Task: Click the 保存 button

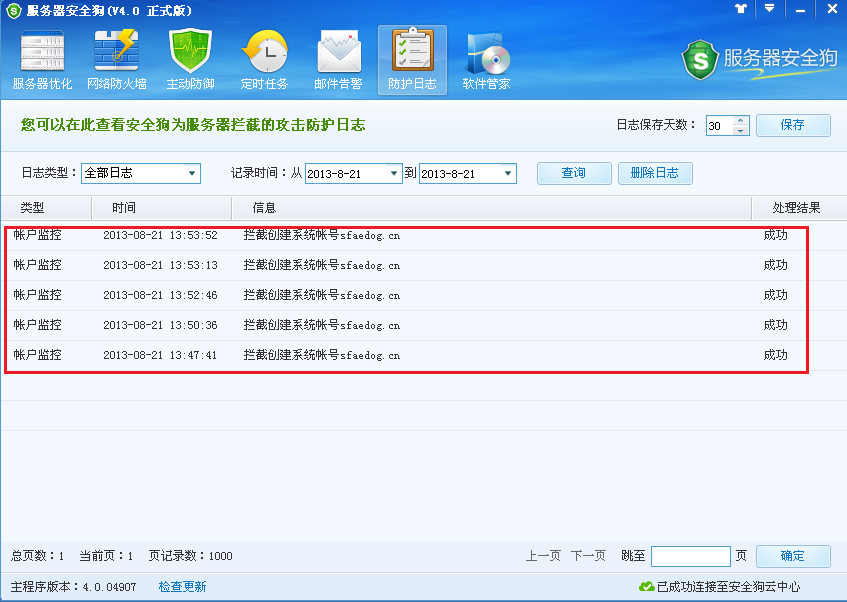Action: point(793,125)
